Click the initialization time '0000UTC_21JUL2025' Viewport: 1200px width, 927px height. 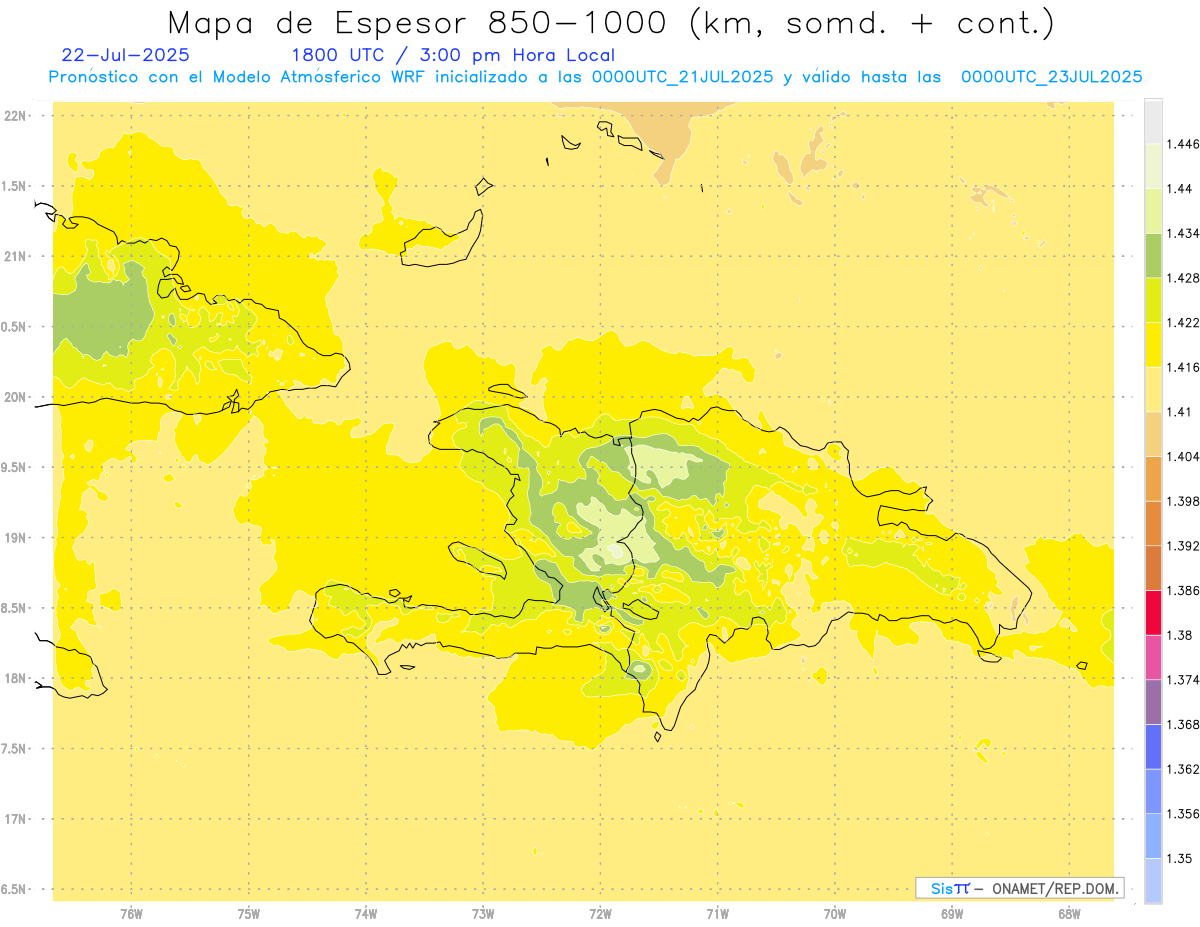[x=682, y=77]
